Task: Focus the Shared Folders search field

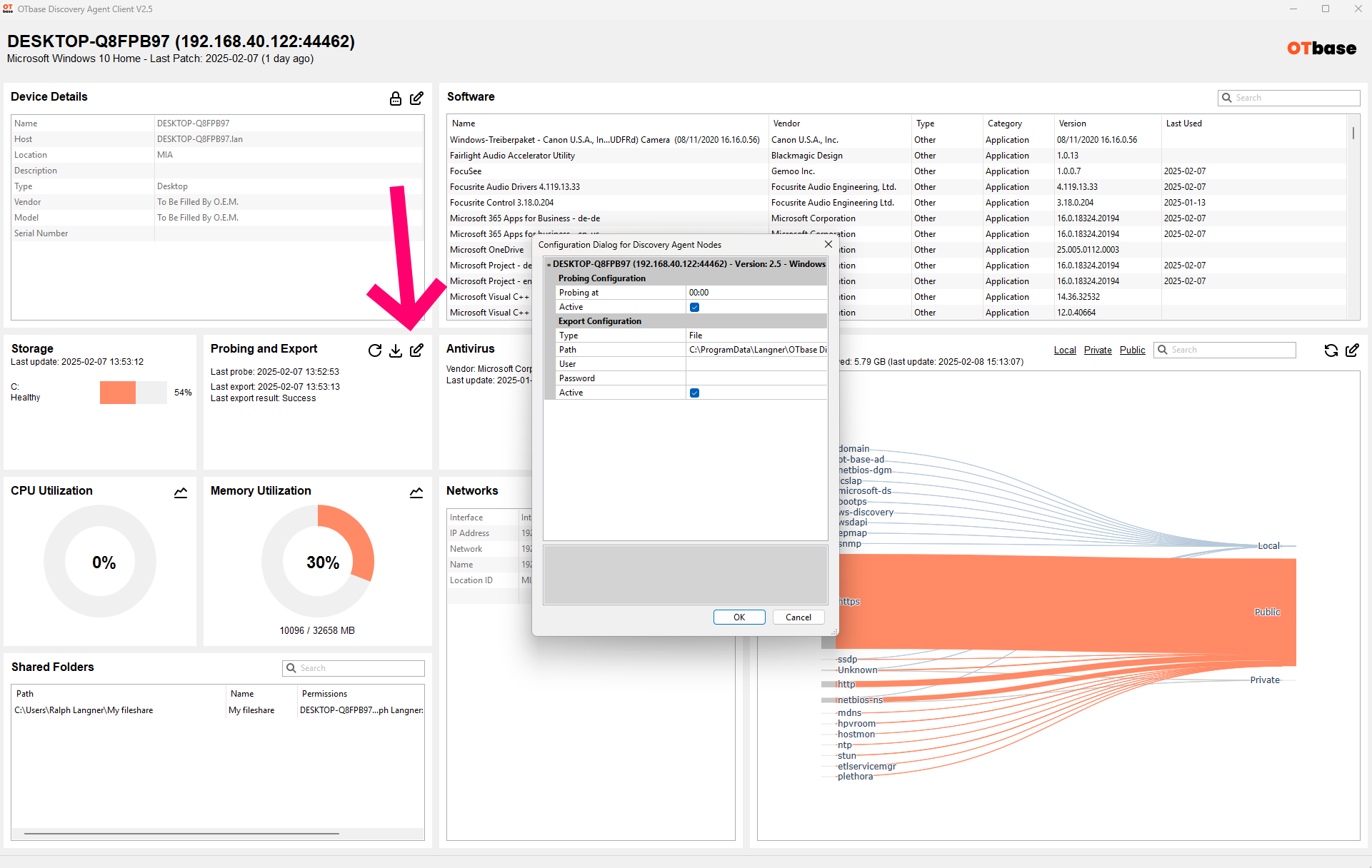Action: (353, 668)
